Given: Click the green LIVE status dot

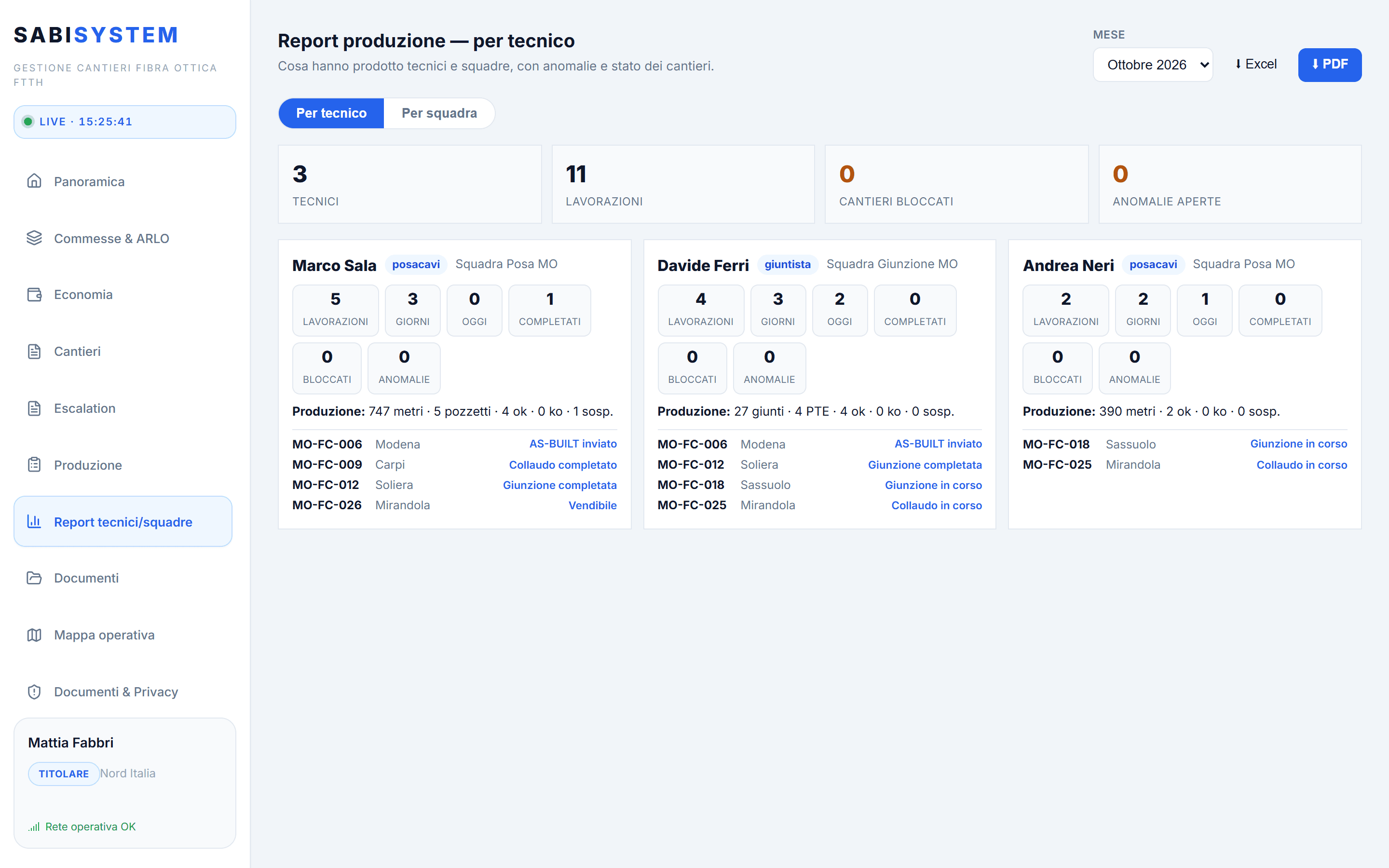Looking at the screenshot, I should (27, 122).
